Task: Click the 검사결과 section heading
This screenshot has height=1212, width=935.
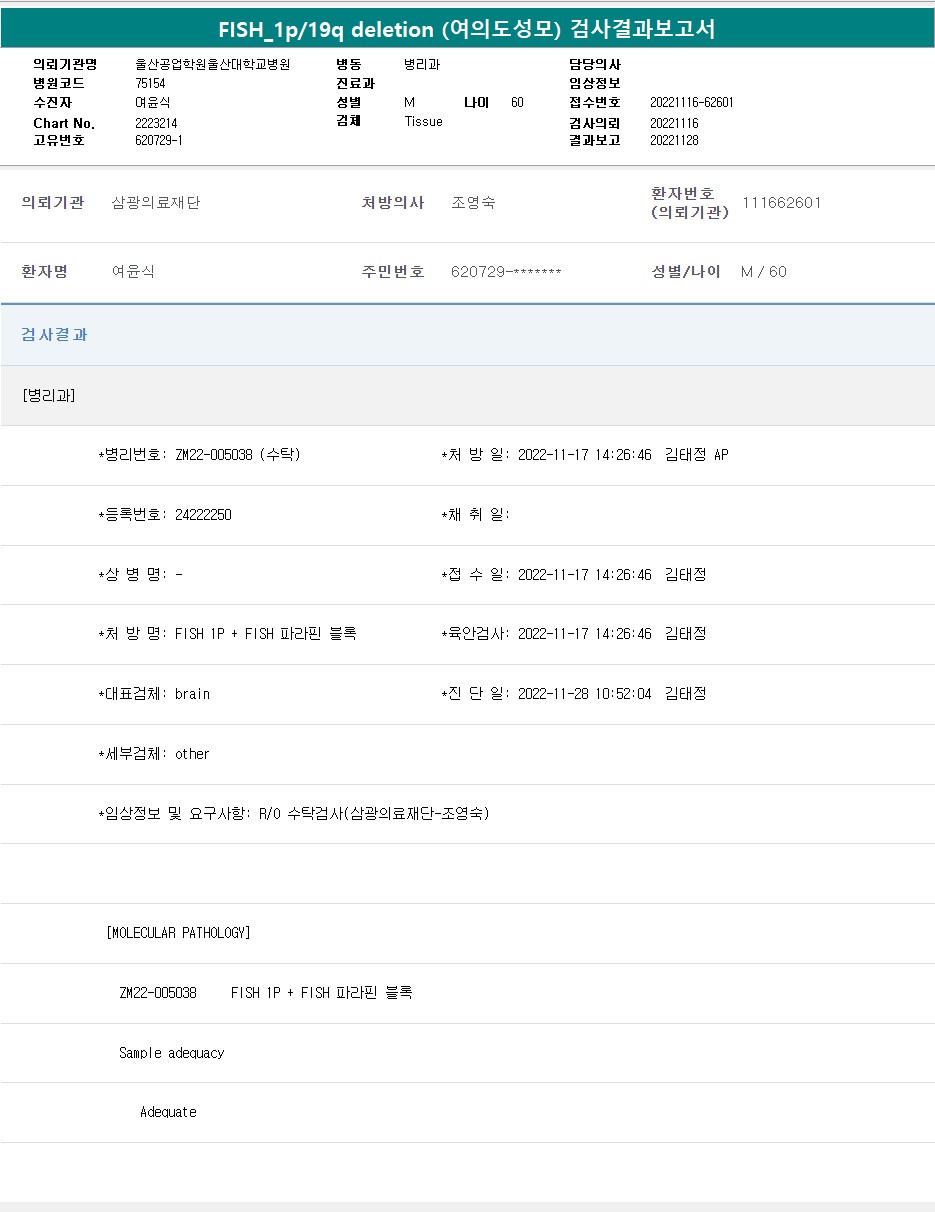Action: [55, 335]
